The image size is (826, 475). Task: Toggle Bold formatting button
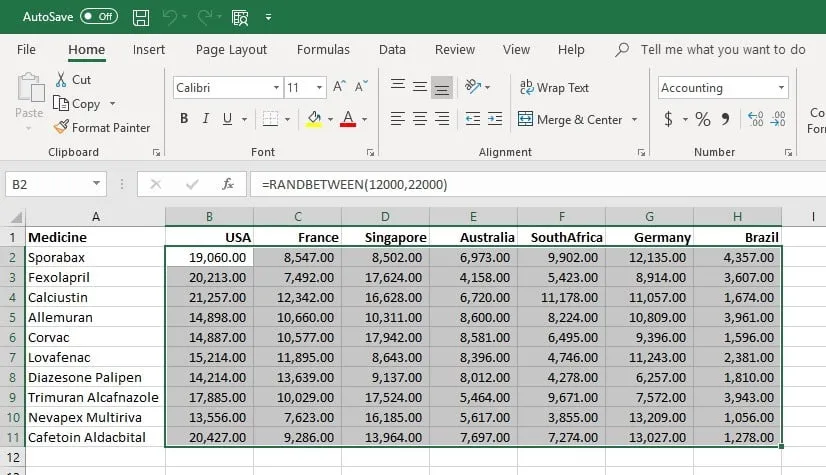[x=184, y=119]
